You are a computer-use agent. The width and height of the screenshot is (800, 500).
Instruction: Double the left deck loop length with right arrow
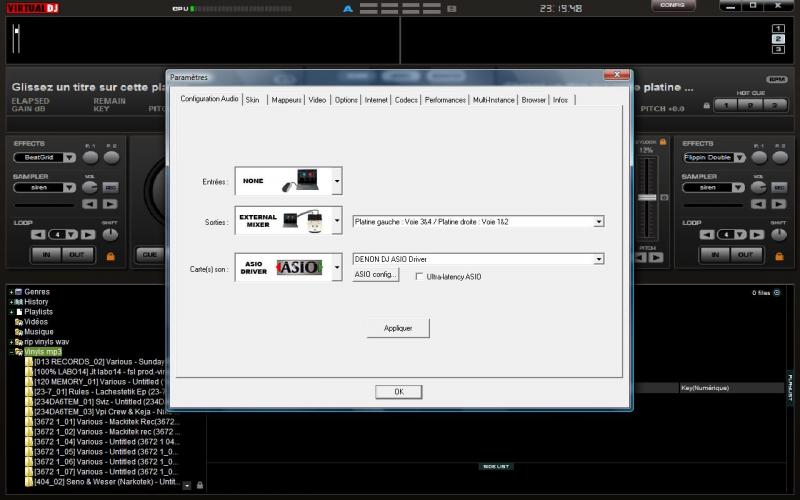pos(88,235)
